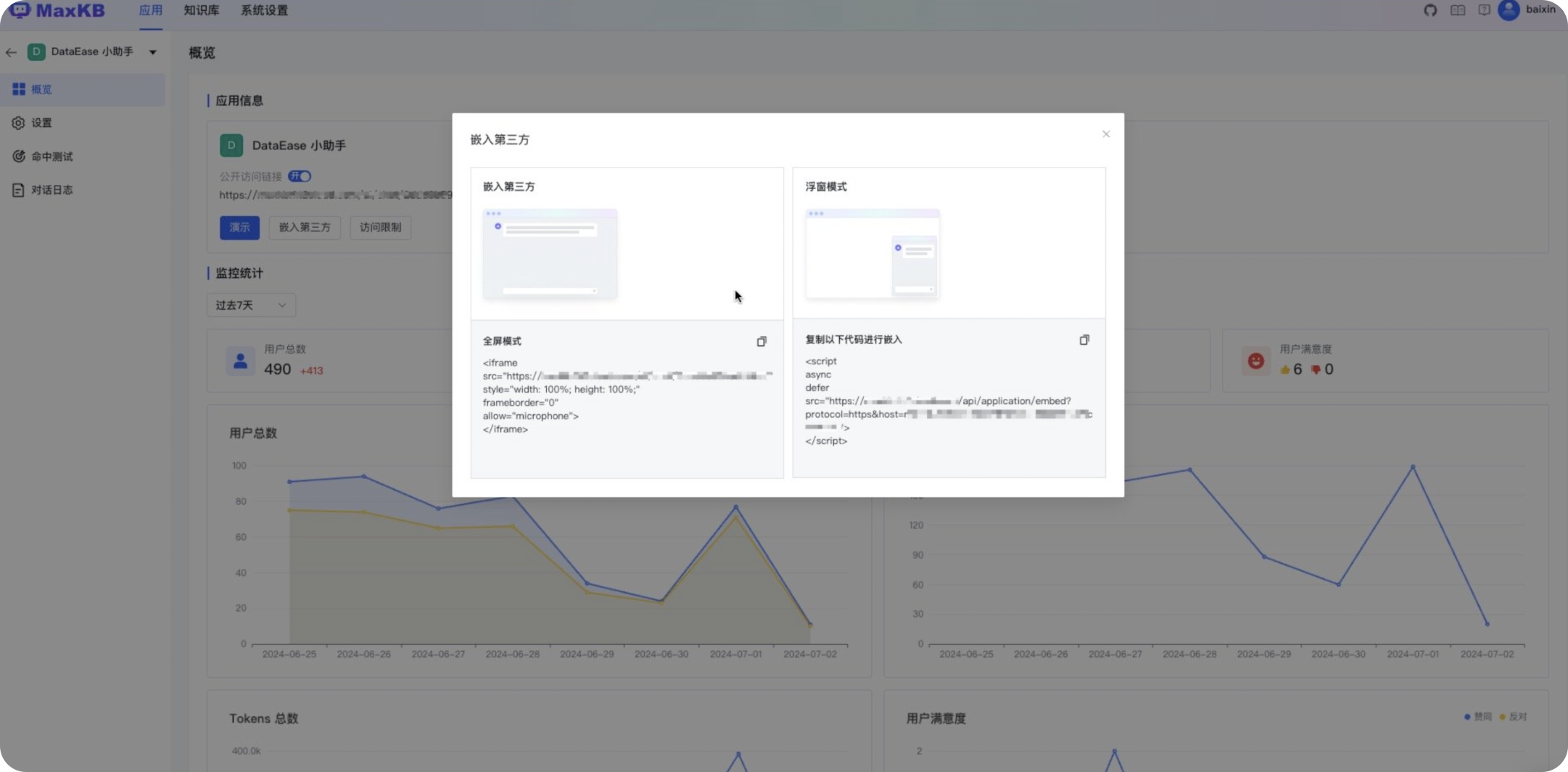Click the thumbs-down count icon
The height and width of the screenshot is (772, 1568).
(1316, 370)
